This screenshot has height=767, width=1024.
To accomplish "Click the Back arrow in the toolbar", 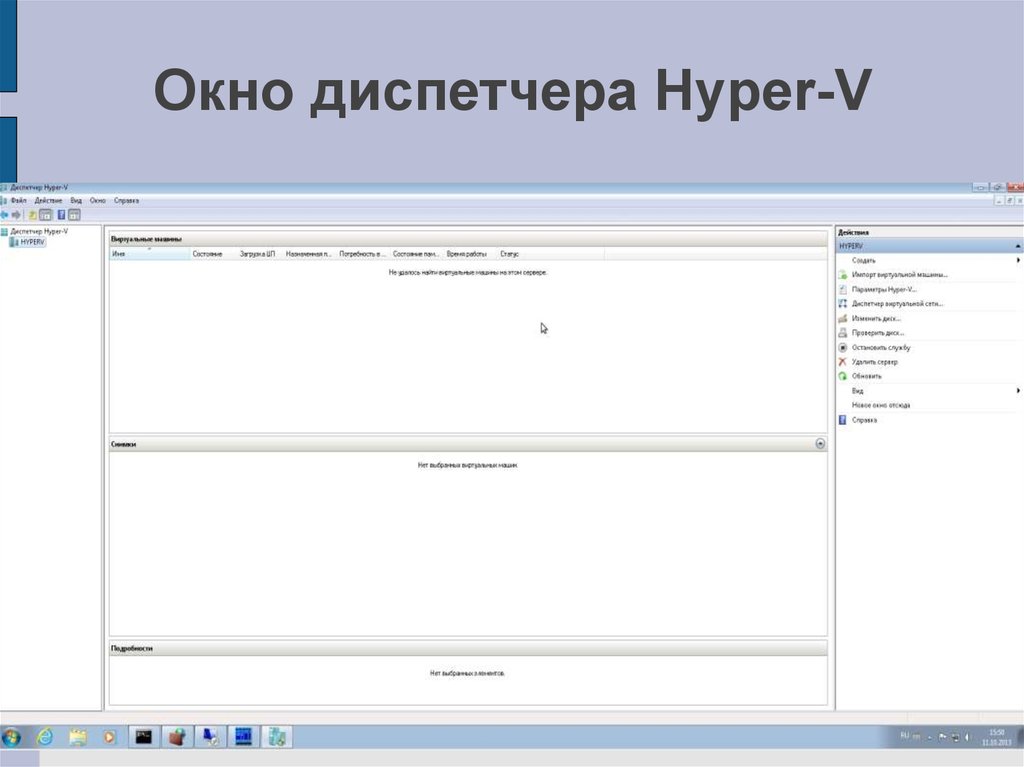I will point(4,214).
